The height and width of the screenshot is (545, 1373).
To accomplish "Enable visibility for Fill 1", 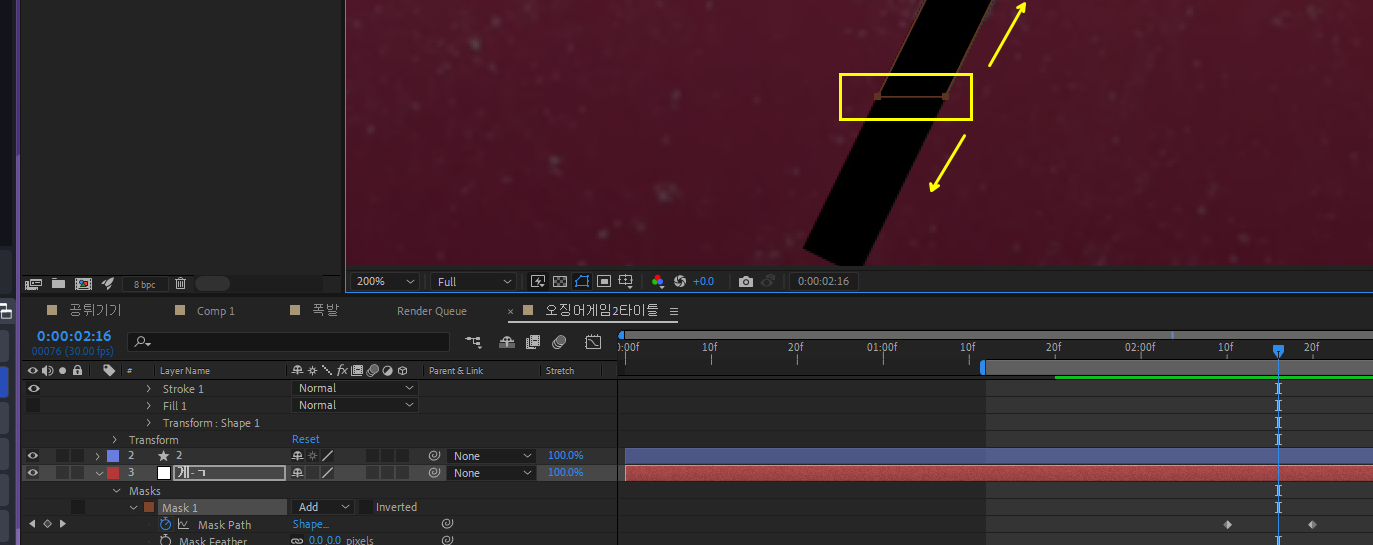I will 33,405.
